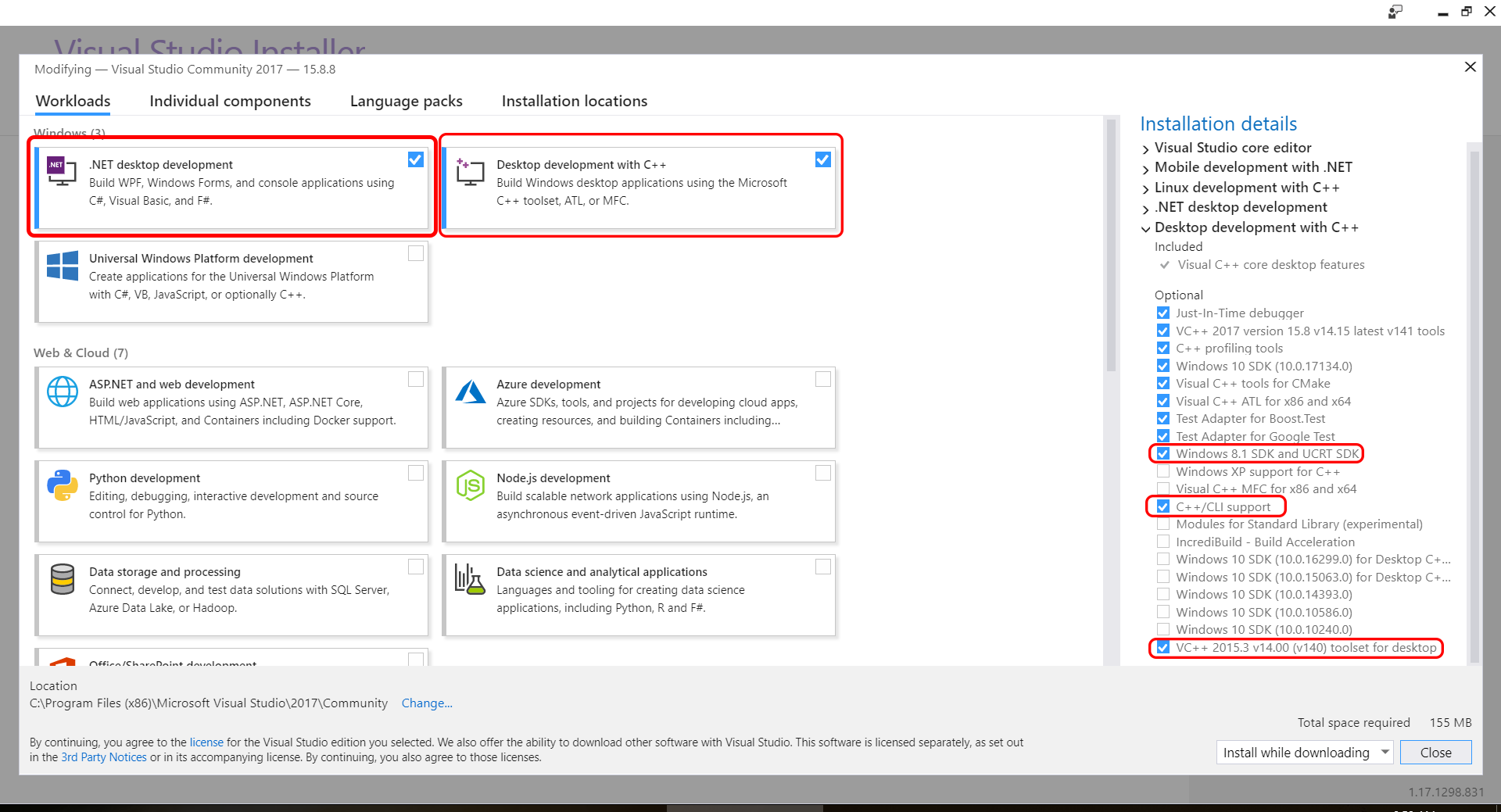This screenshot has height=812, width=1501.
Task: Enable Windows XP support for C++
Action: 1163,471
